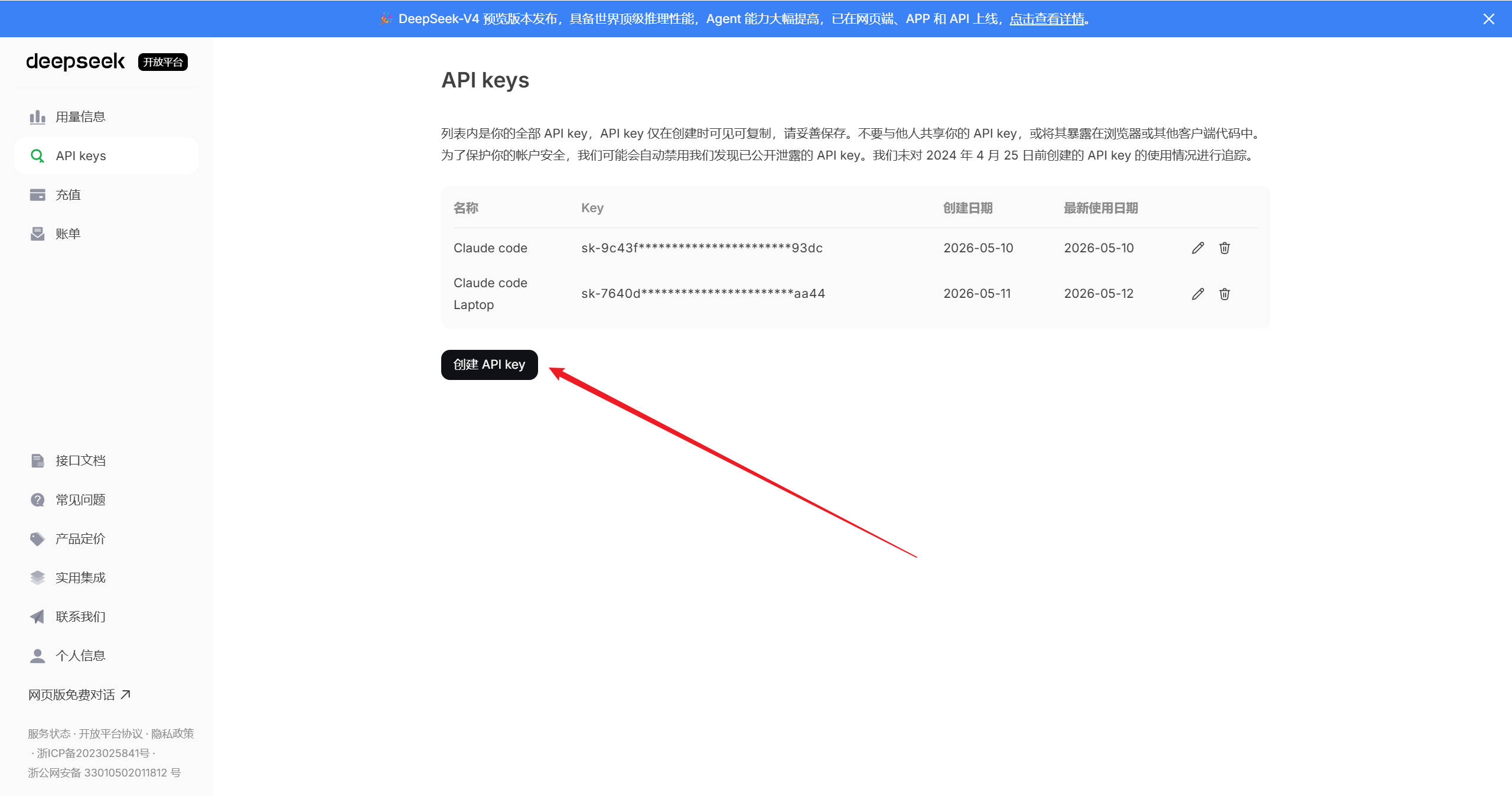Click the billing inbox icon
This screenshot has height=796, width=1512.
(37, 234)
